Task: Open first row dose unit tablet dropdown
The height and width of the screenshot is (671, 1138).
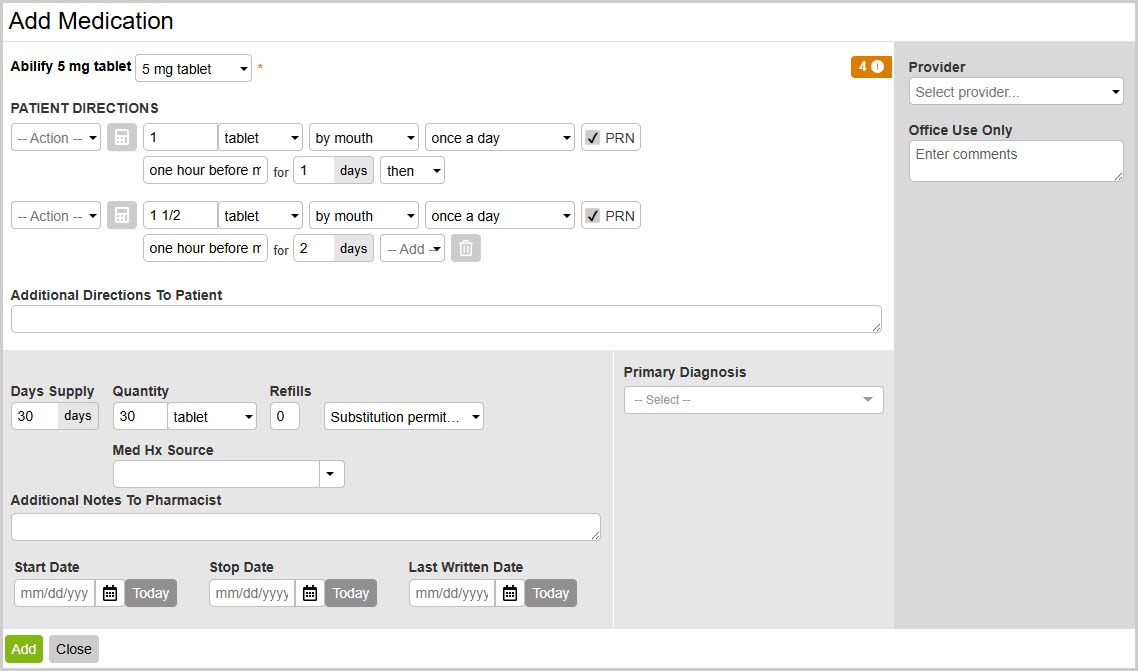Action: click(261, 138)
